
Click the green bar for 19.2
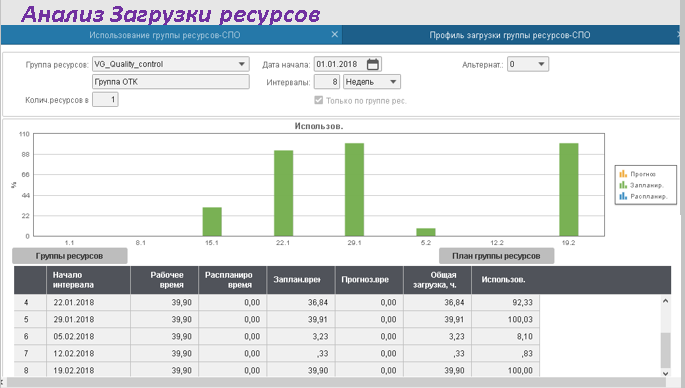click(x=569, y=190)
